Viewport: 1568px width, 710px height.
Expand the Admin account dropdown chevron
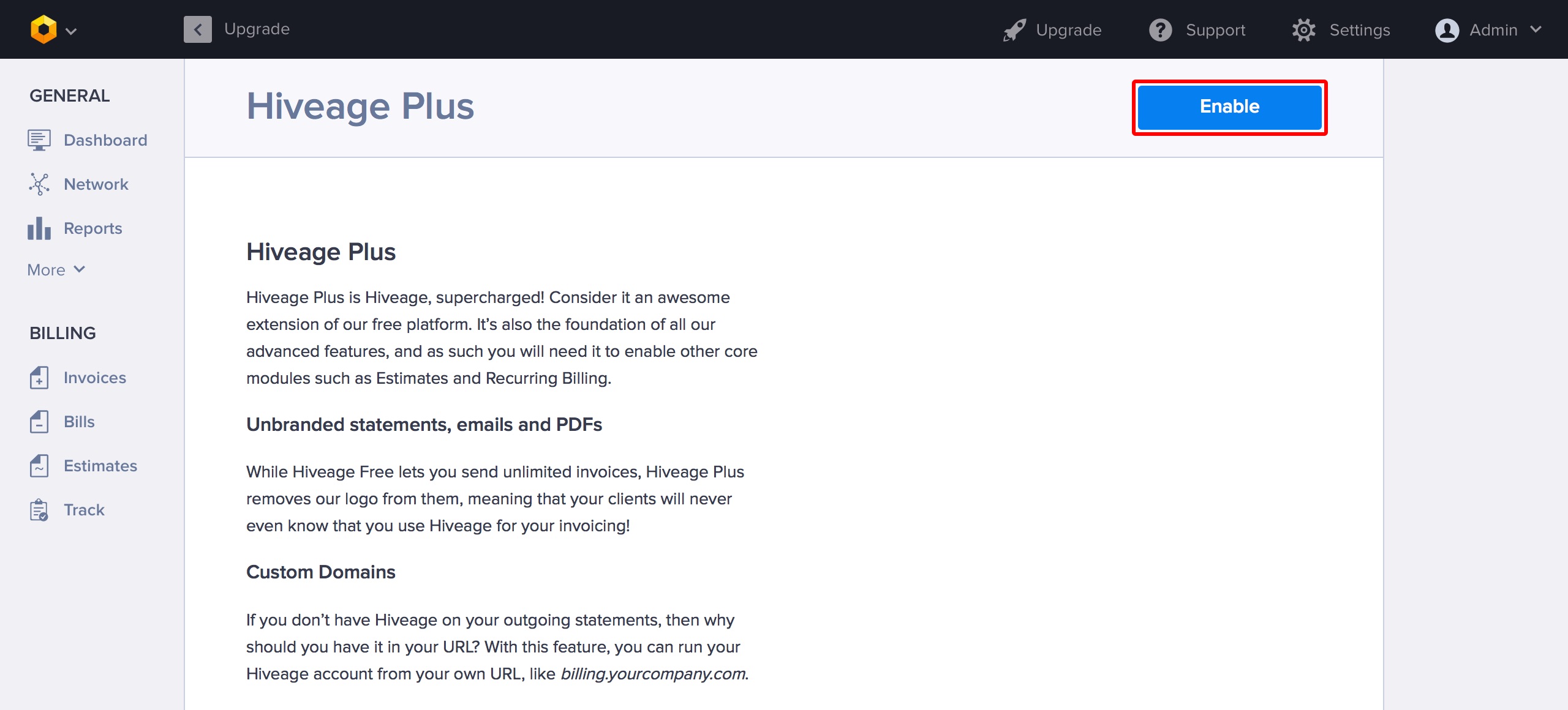(x=1536, y=29)
